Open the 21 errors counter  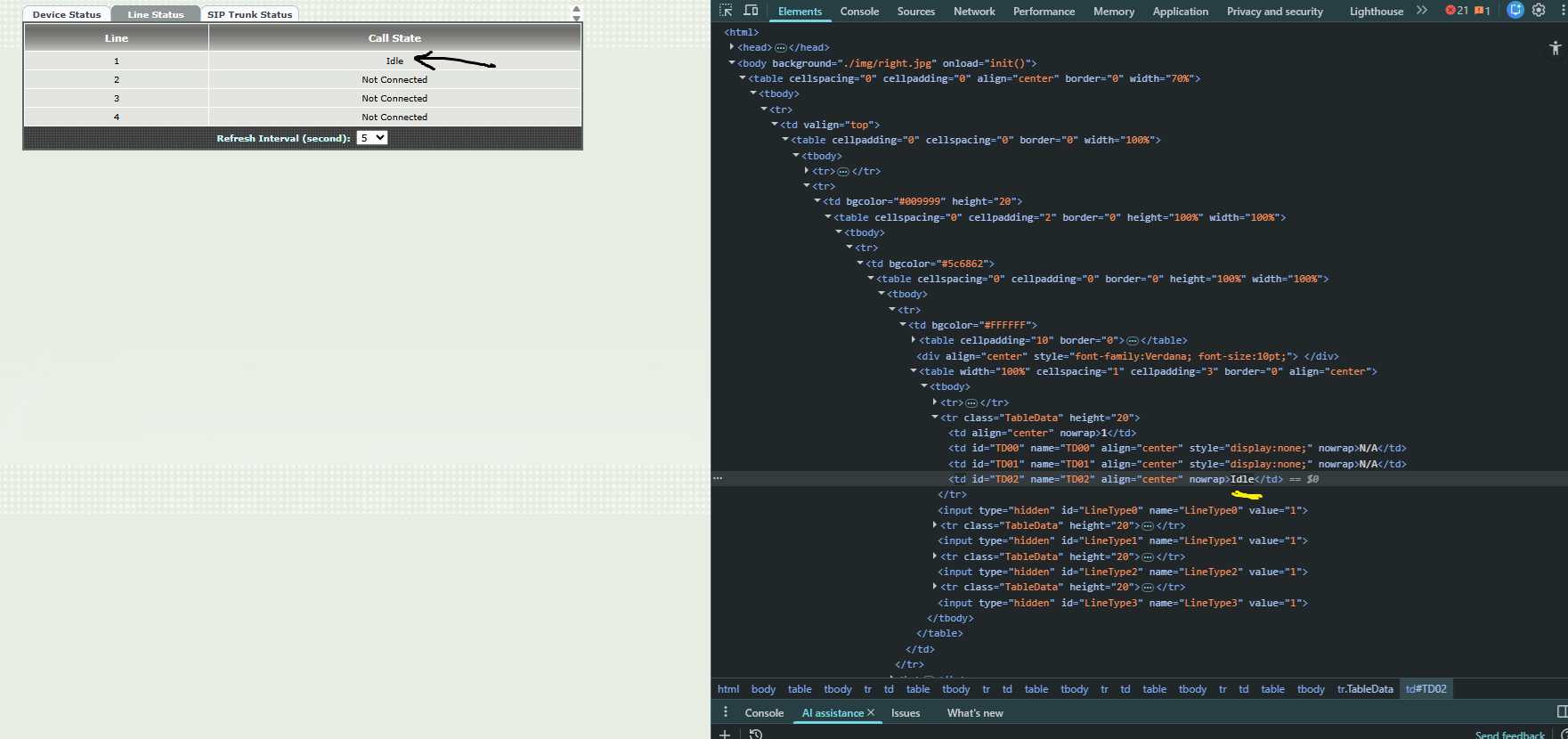click(1457, 11)
